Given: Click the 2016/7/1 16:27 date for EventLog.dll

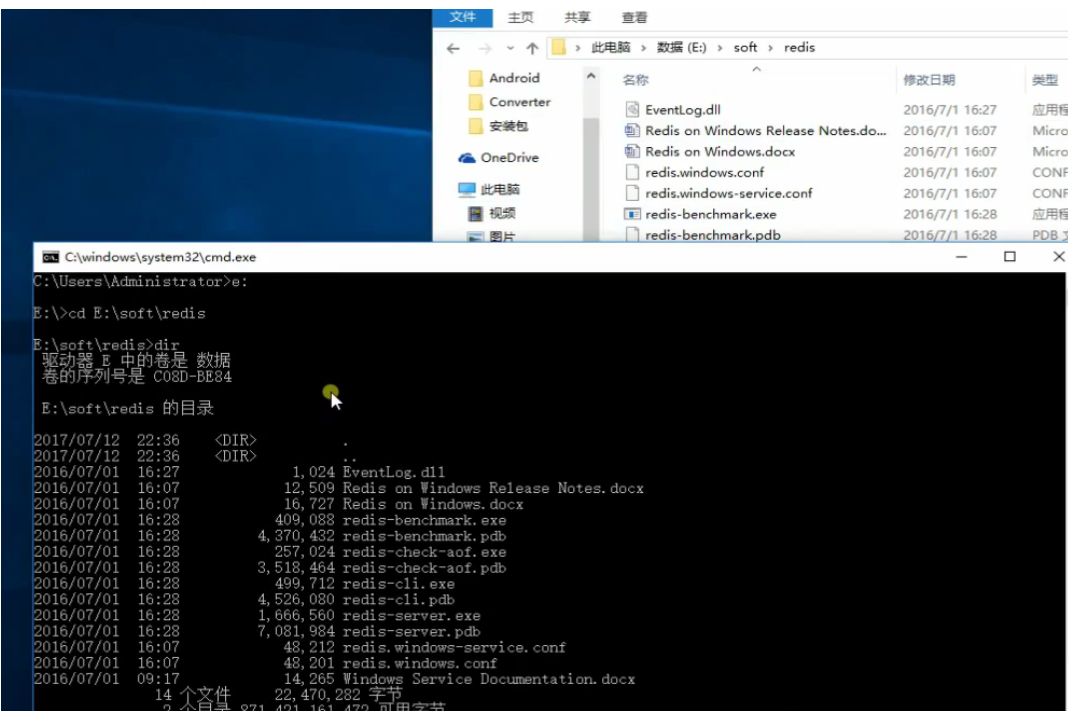Looking at the screenshot, I should click(949, 110).
